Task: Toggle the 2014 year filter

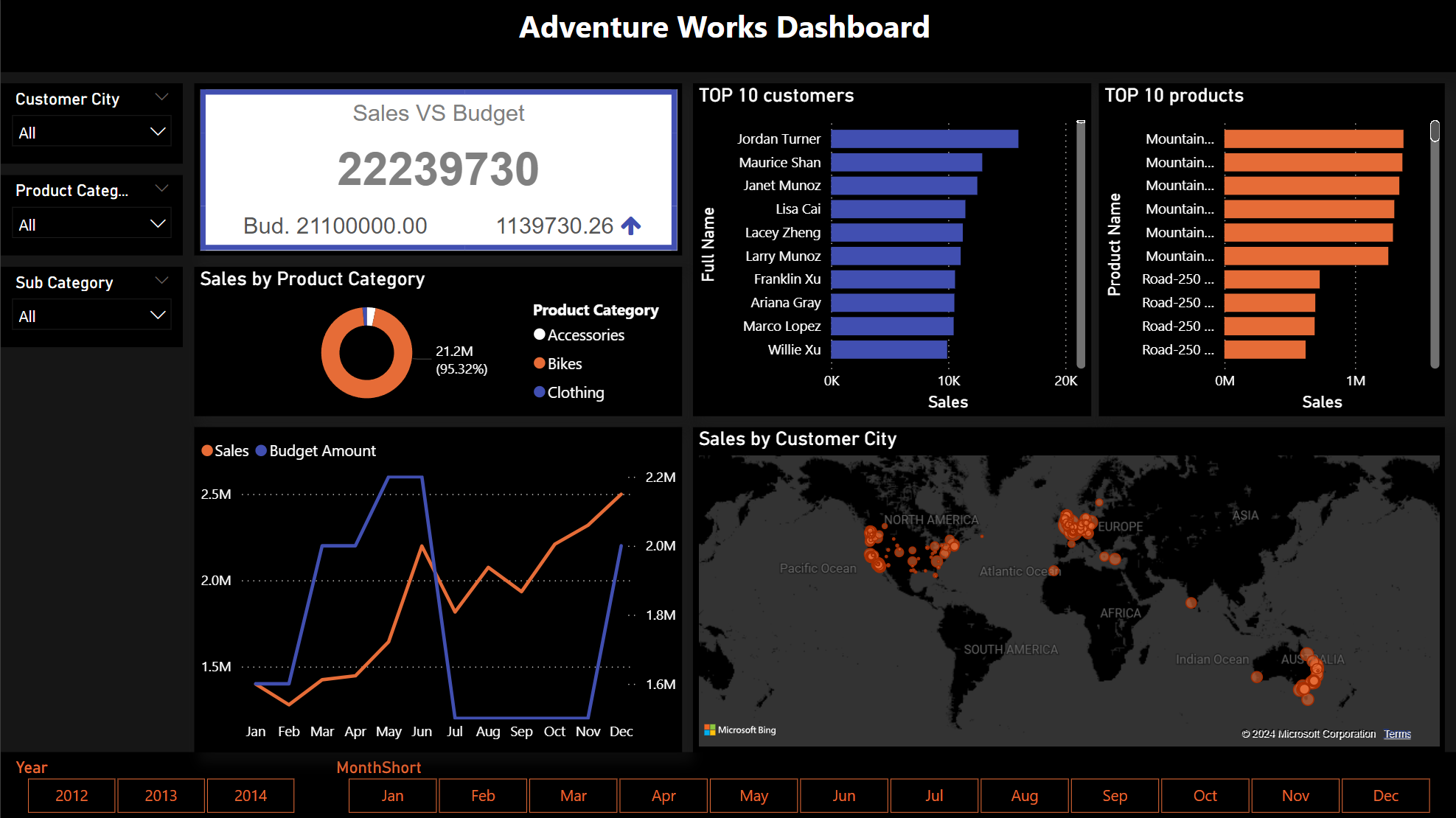Action: [x=251, y=795]
